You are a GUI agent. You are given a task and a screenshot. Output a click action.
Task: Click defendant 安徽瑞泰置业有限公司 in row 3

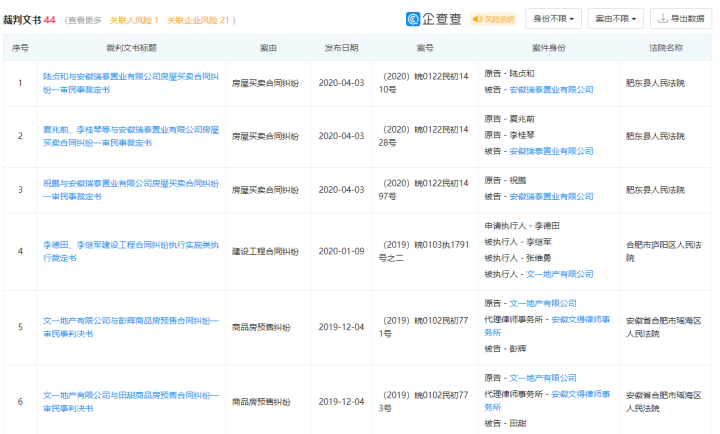click(x=551, y=197)
